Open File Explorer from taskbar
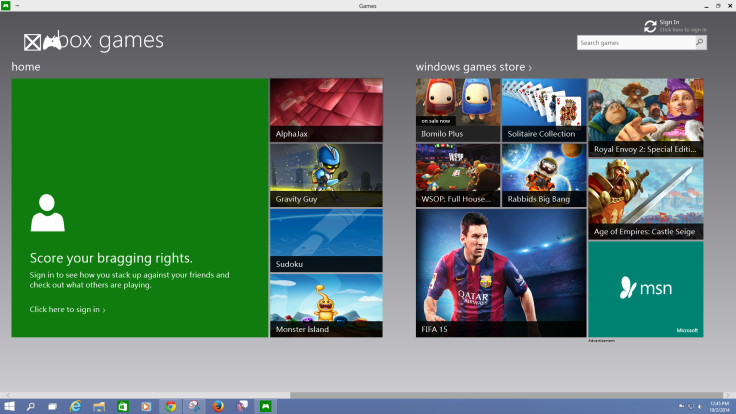 (x=99, y=406)
